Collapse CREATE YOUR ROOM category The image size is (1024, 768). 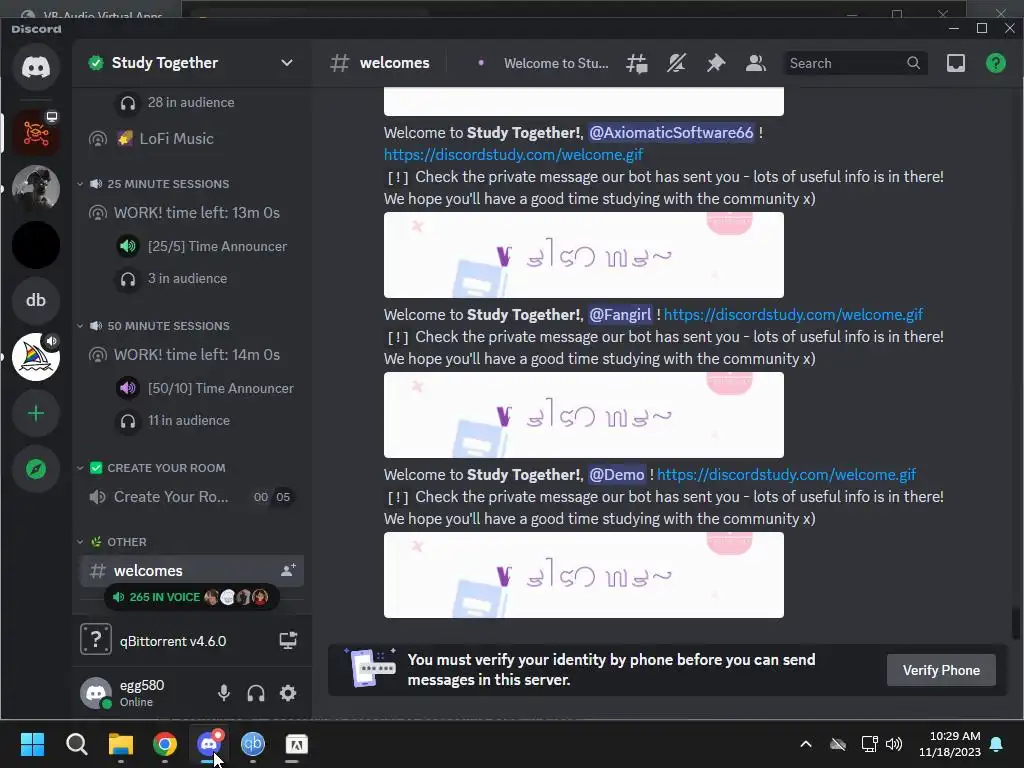click(x=152, y=468)
